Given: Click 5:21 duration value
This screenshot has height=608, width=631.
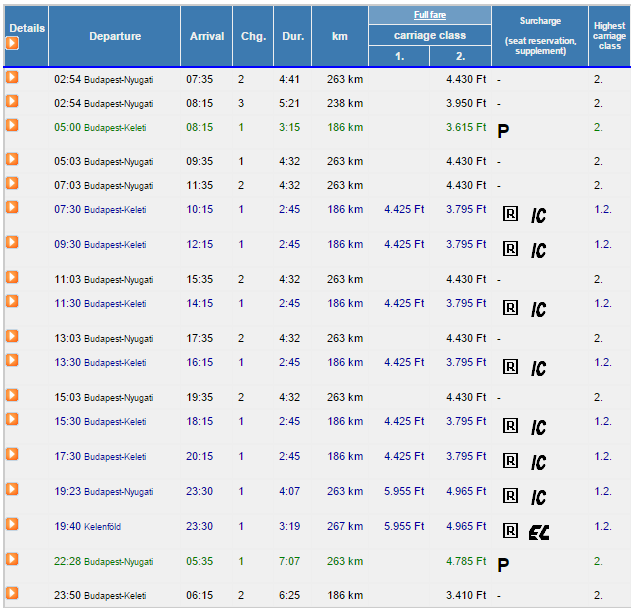Looking at the screenshot, I should click(x=289, y=103).
